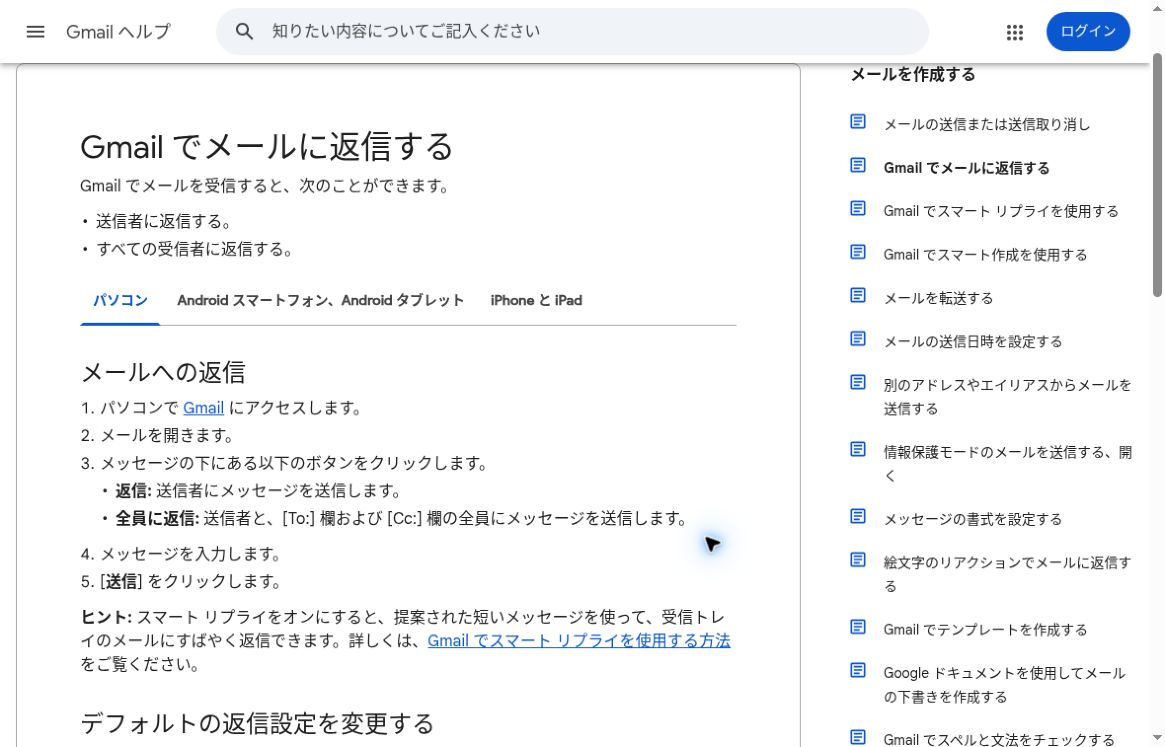Open メッセージの書式を設定する article

973,519
